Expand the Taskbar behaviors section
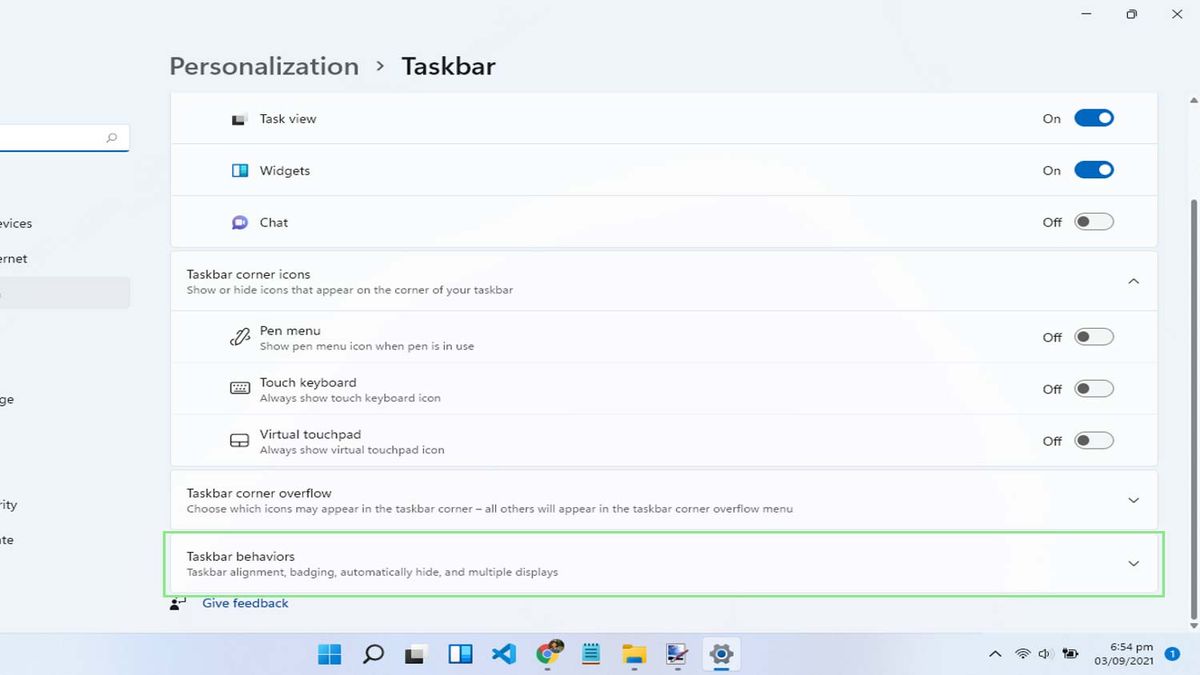This screenshot has width=1200, height=675. point(1133,563)
